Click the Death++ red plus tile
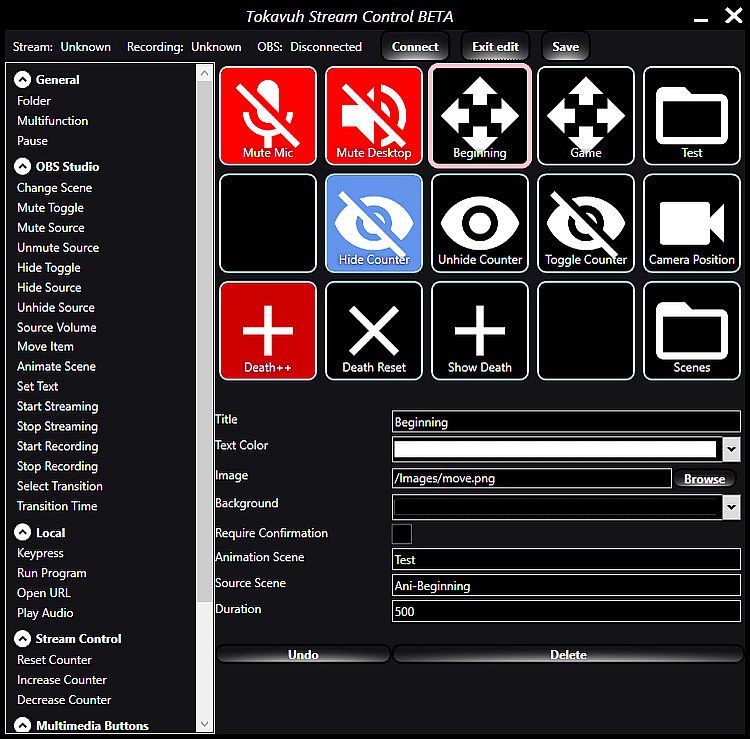Screen dimensions: 750x739 click(268, 330)
